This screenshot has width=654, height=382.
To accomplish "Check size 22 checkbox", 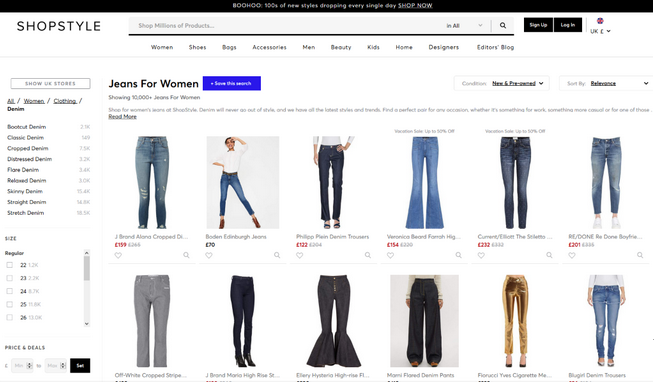I will (10, 265).
